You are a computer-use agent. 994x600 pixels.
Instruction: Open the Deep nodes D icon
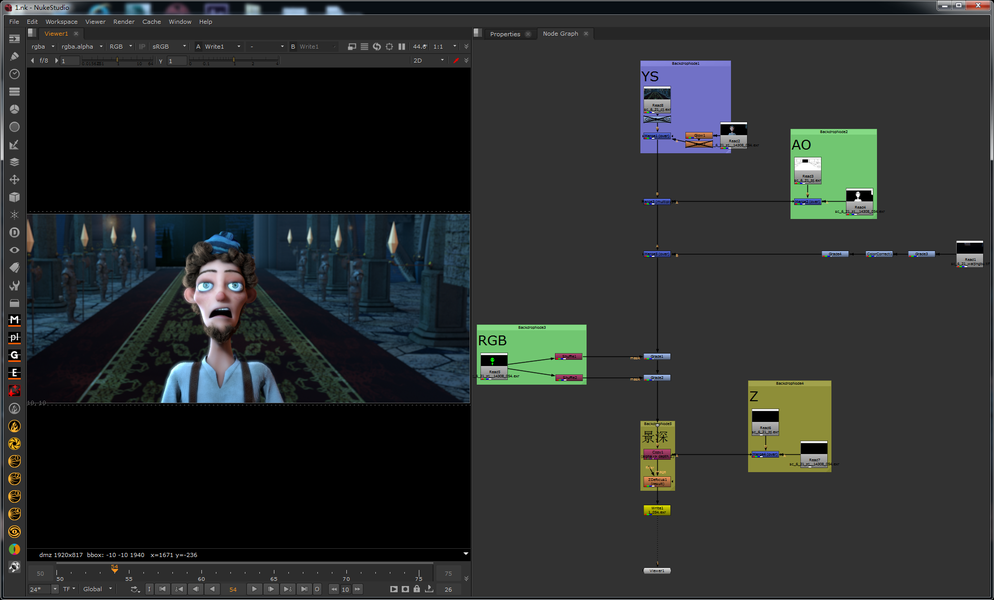coord(14,232)
